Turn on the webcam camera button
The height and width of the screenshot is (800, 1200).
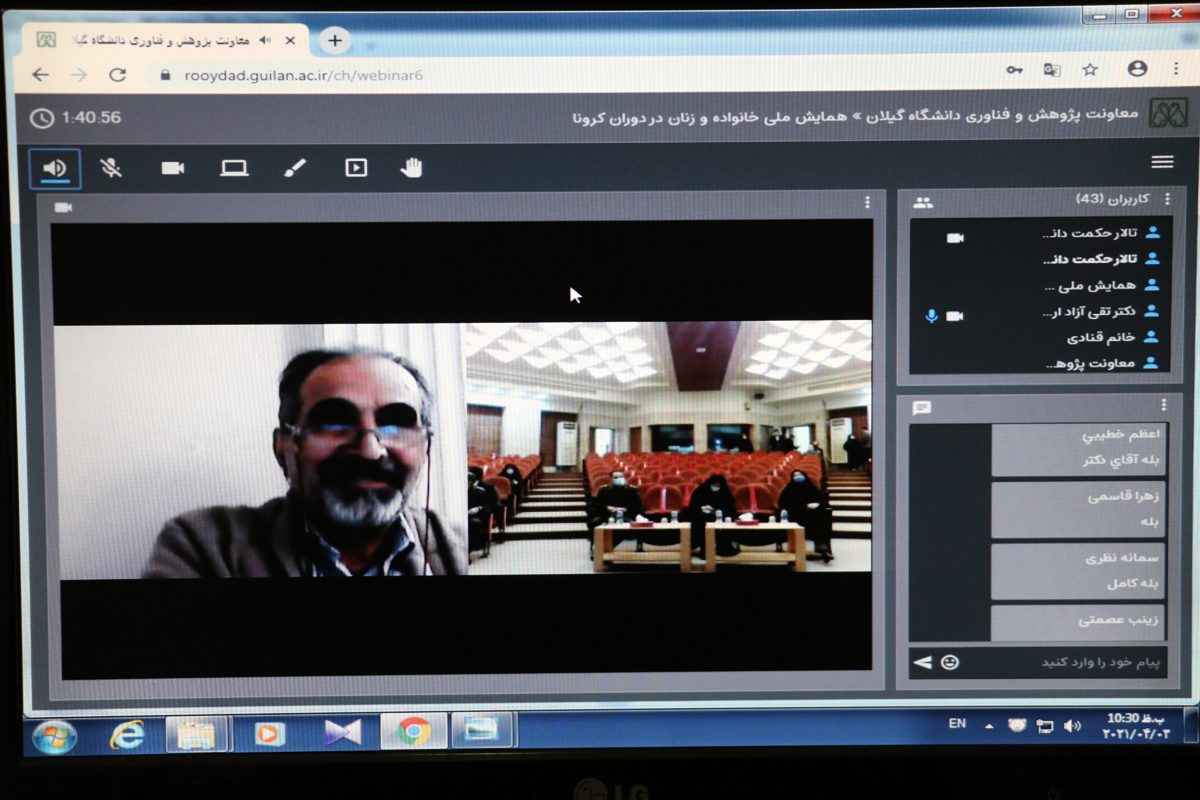pos(173,168)
